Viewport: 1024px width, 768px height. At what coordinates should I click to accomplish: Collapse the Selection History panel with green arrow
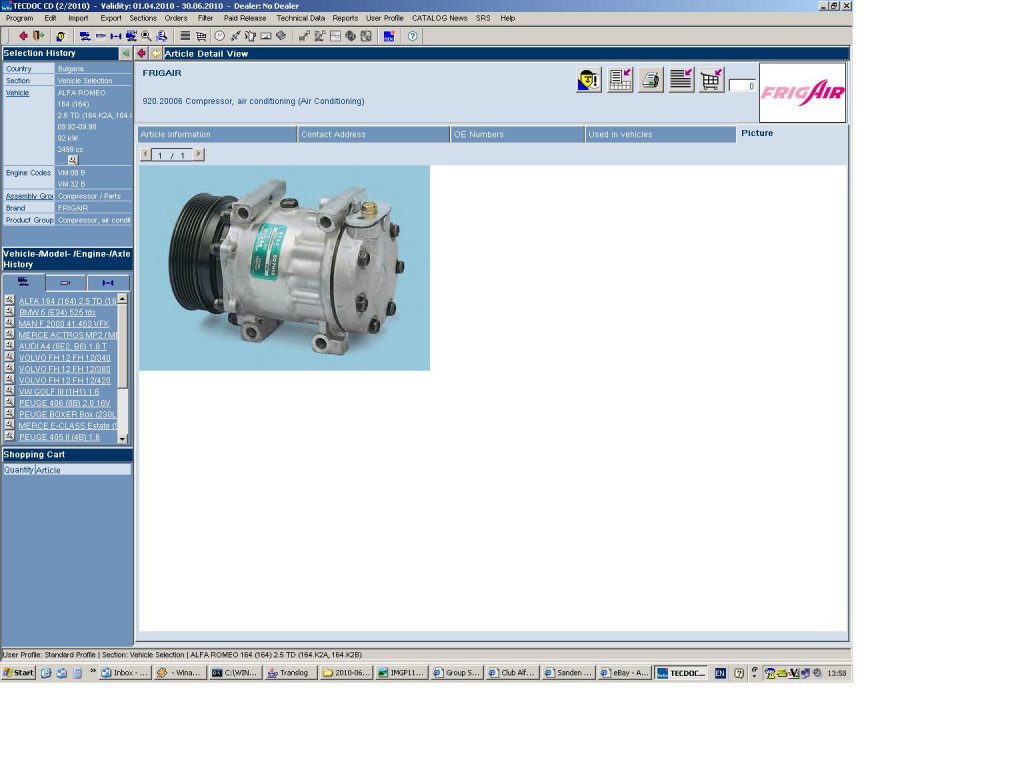pos(125,53)
